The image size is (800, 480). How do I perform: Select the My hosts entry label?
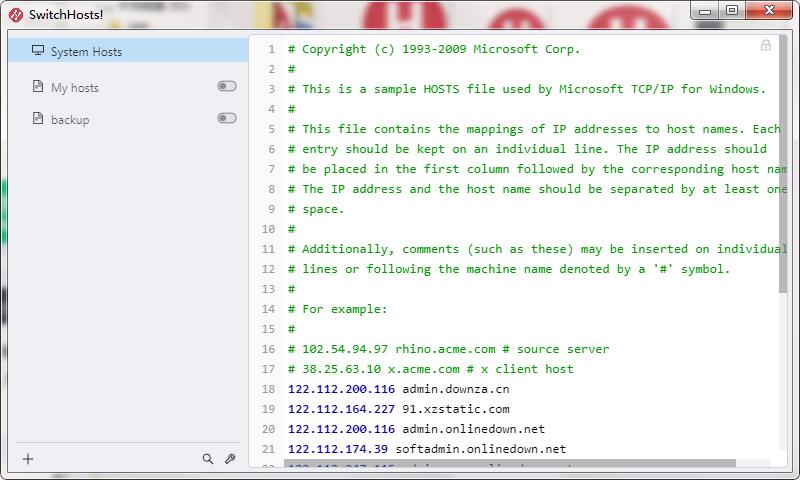tap(75, 88)
